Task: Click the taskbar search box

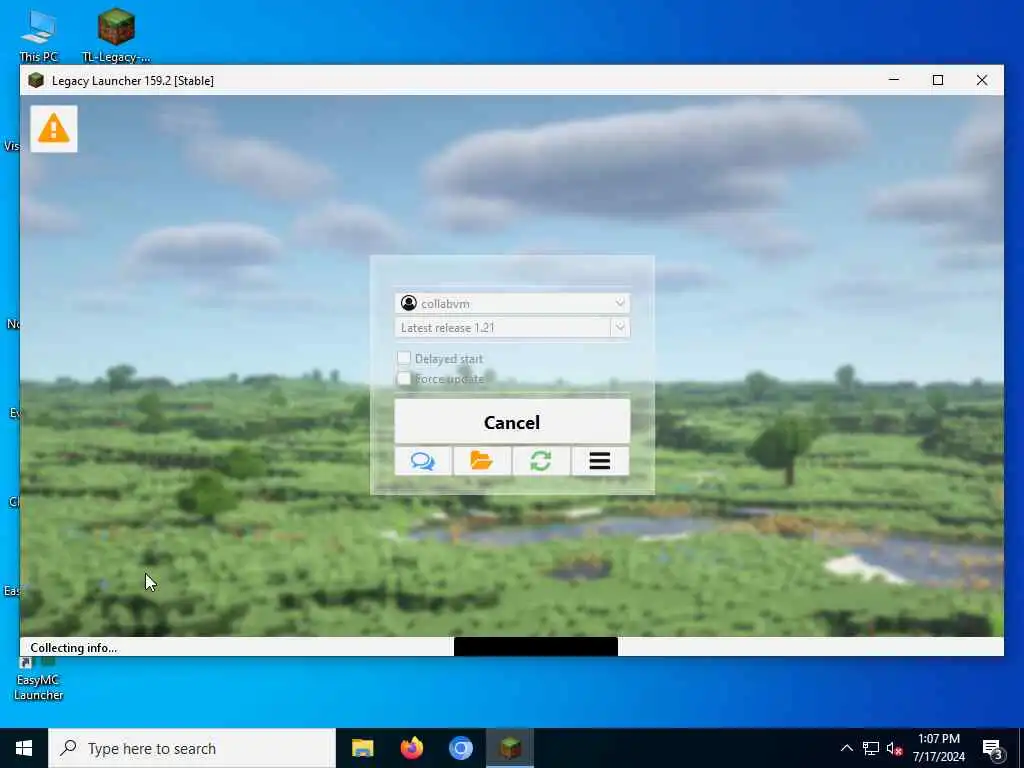Action: [x=192, y=748]
